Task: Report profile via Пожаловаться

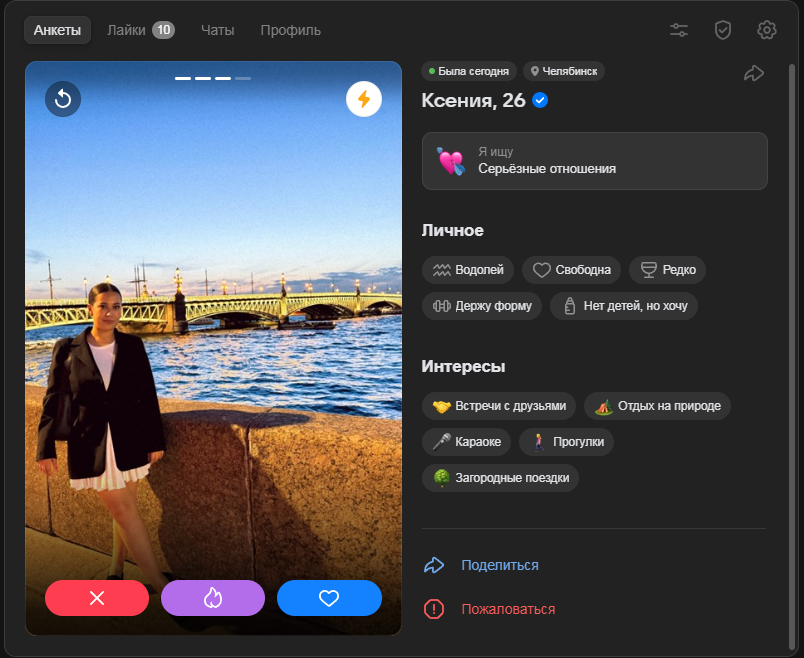Action: click(507, 609)
